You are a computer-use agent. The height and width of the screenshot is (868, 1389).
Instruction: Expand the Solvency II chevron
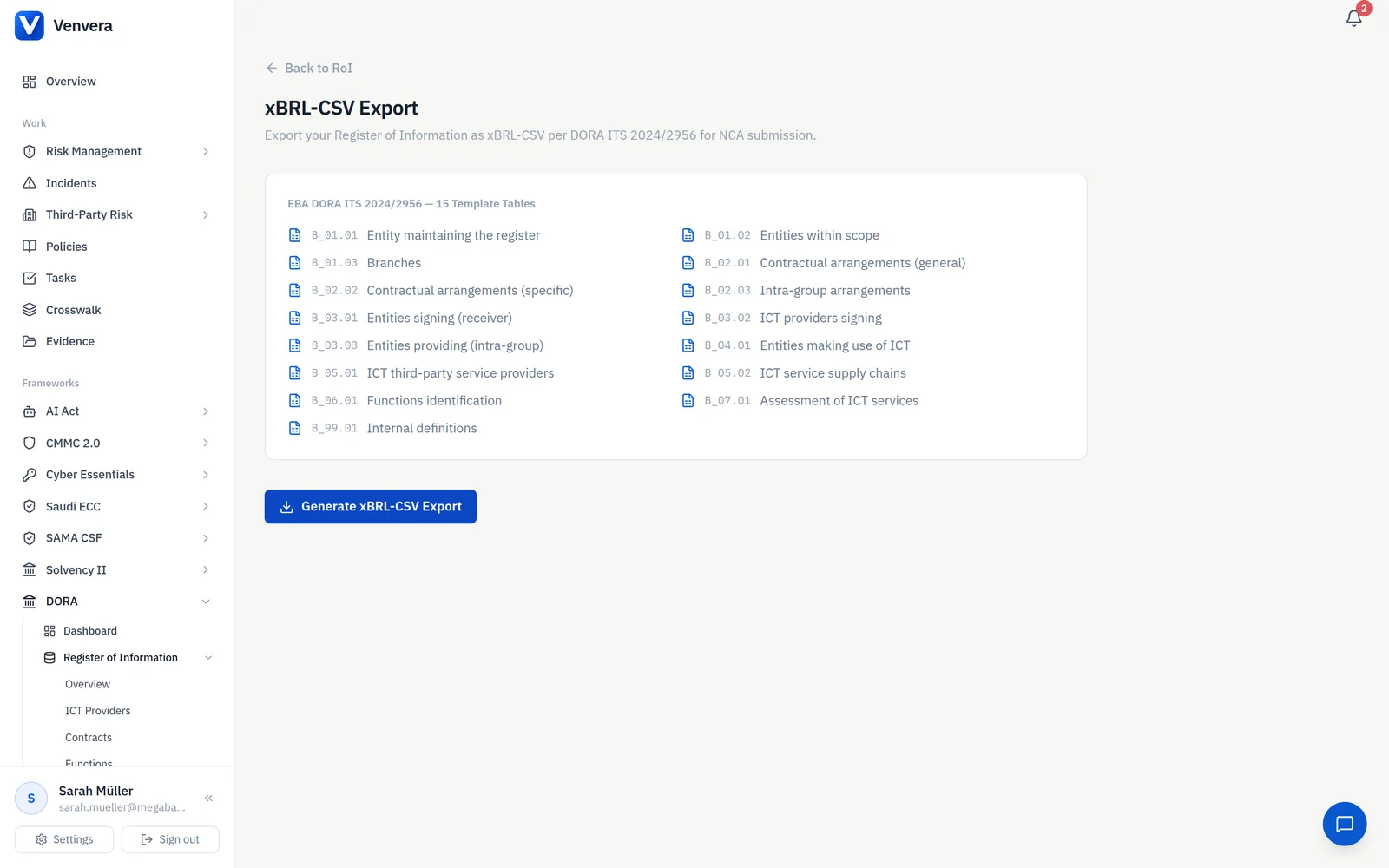pos(206,569)
